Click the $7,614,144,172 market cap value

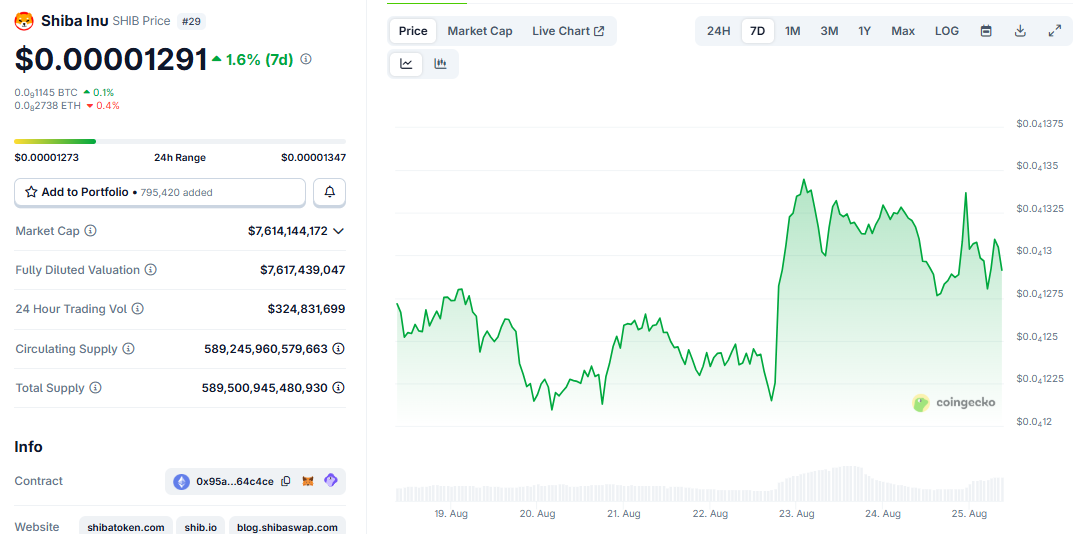[288, 231]
